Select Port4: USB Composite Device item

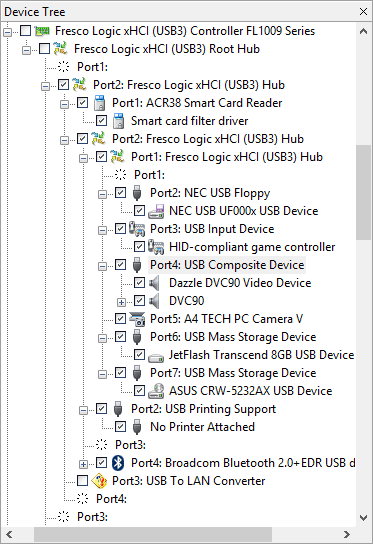pyautogui.click(x=227, y=265)
